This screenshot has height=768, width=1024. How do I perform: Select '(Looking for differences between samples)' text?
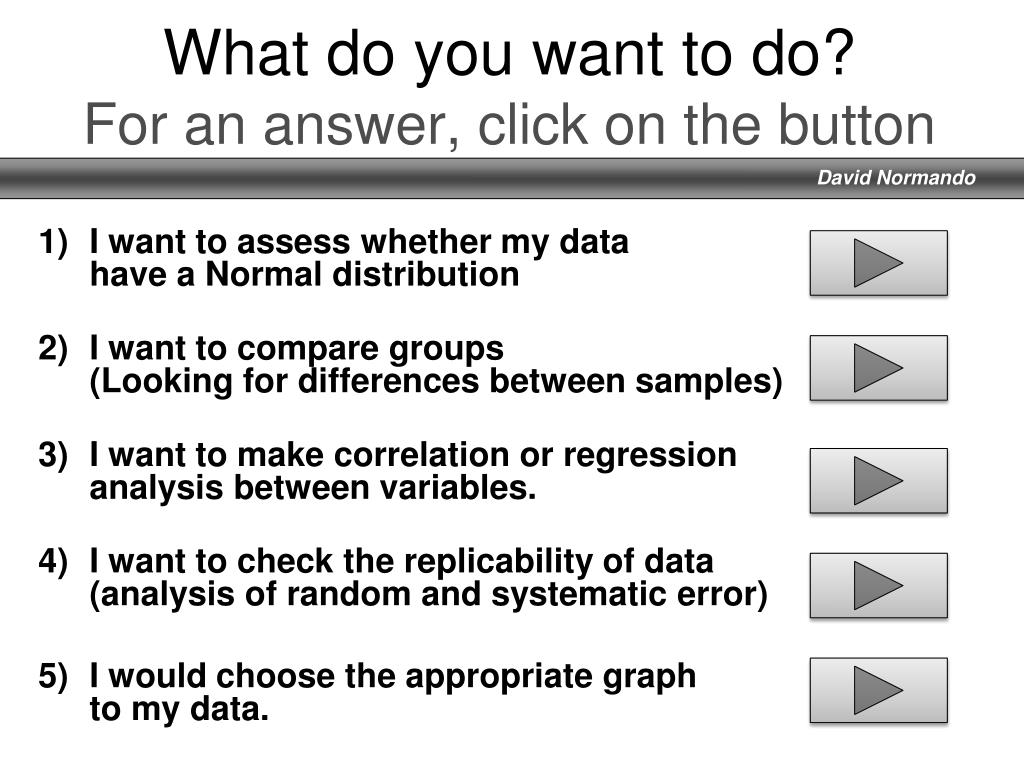pos(436,381)
